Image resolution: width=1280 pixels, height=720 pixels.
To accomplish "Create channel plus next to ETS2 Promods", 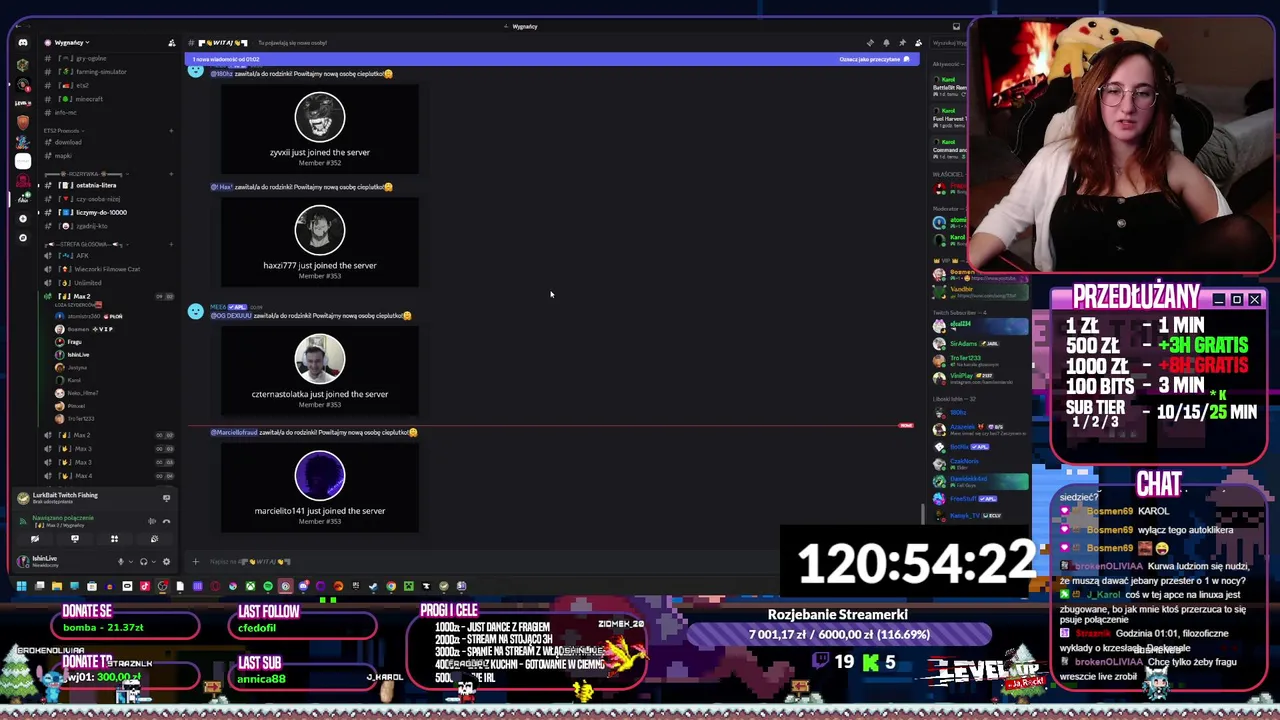I will pos(171,131).
